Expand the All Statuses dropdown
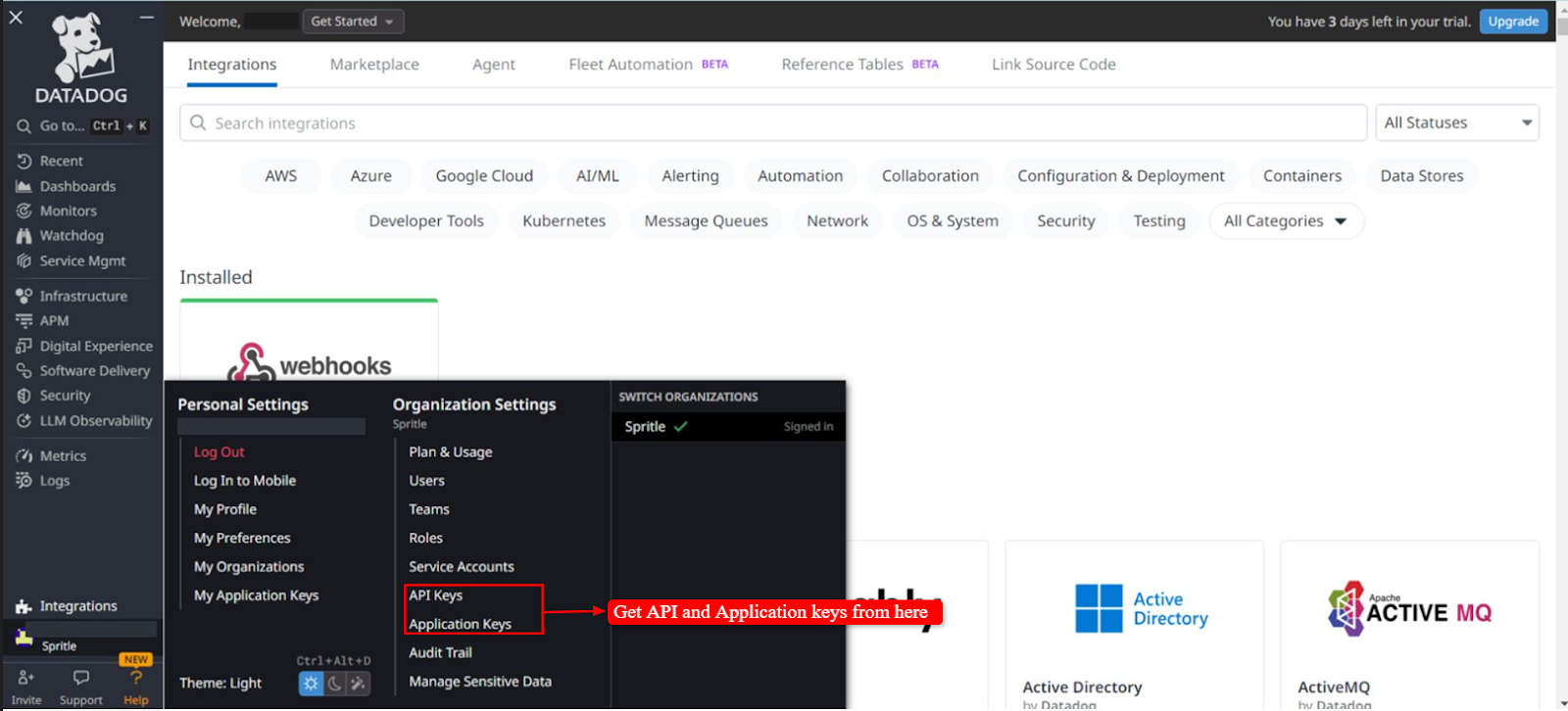 [x=1456, y=123]
